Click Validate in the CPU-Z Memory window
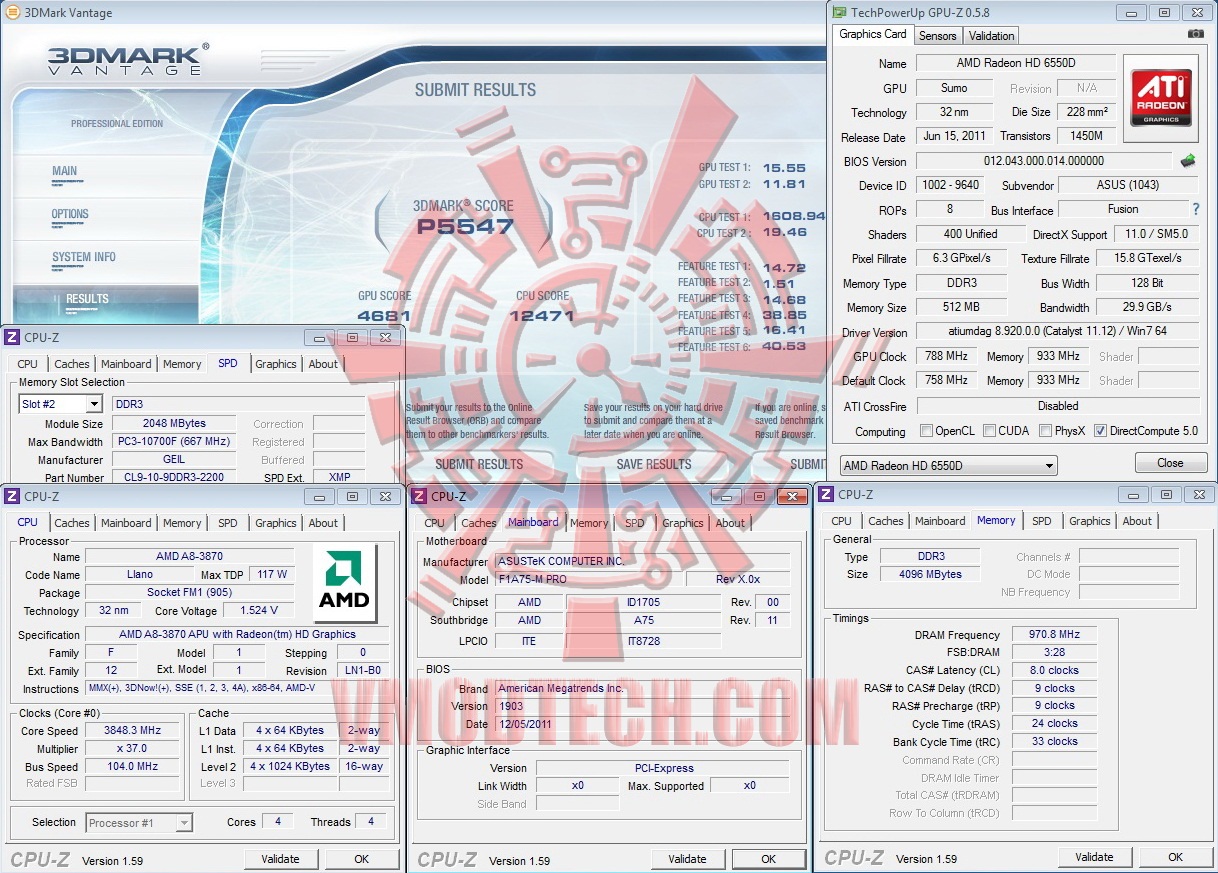This screenshot has height=873, width=1218. click(x=1094, y=857)
